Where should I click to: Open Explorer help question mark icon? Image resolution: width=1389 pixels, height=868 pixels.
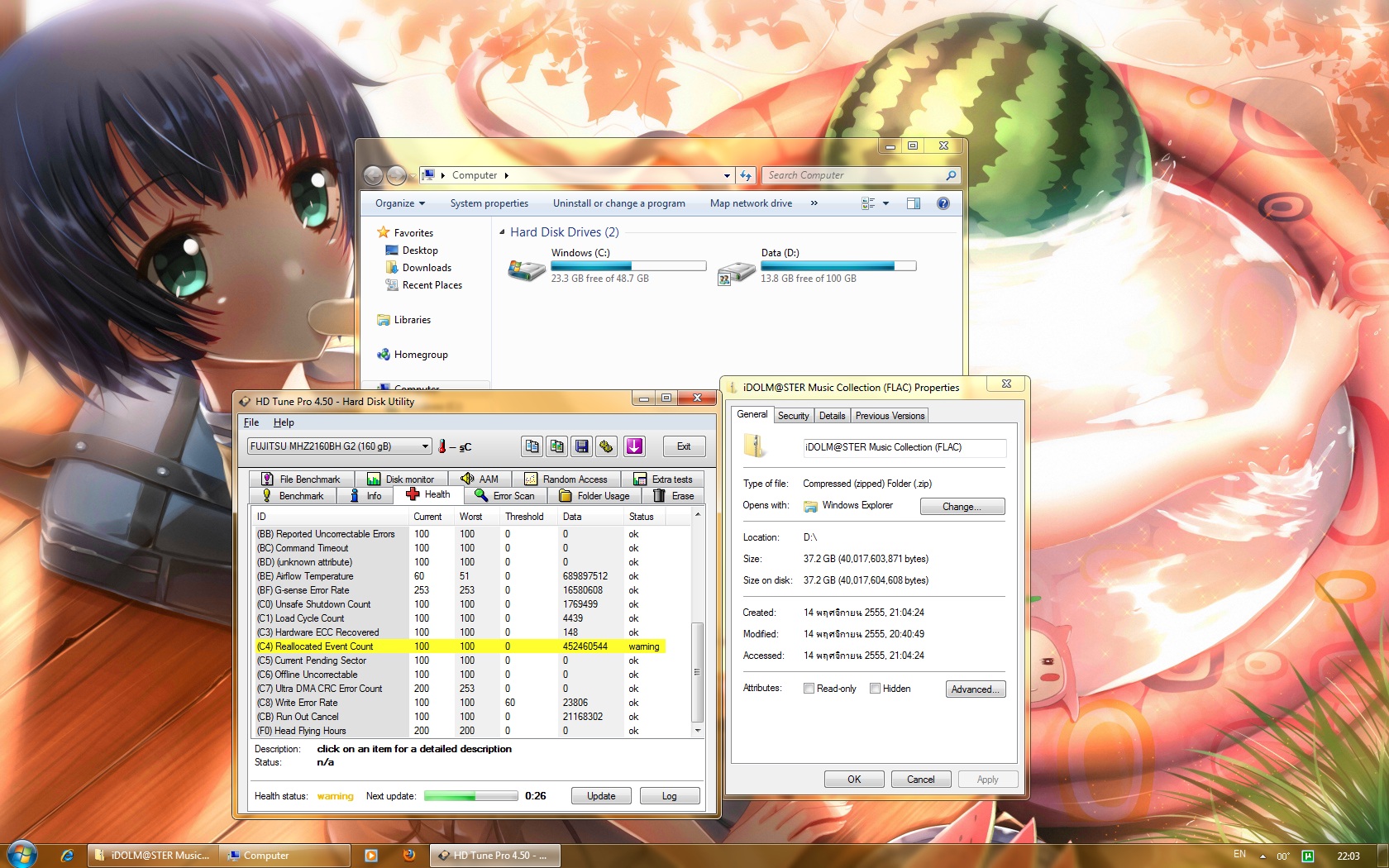[943, 203]
